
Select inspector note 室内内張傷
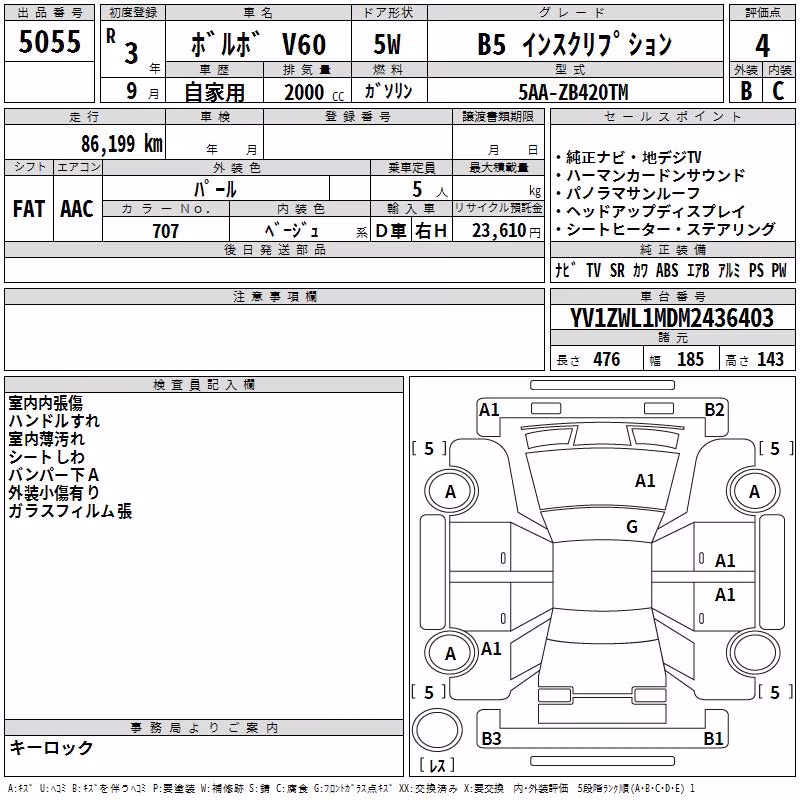pos(45,403)
